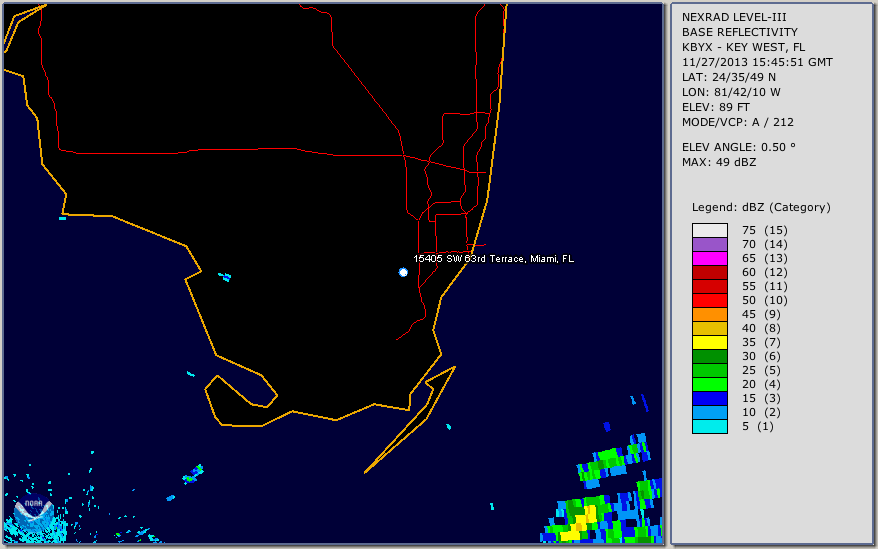Select the 35 dBZ yellow legend swatch
The width and height of the screenshot is (878, 549).
pos(709,342)
